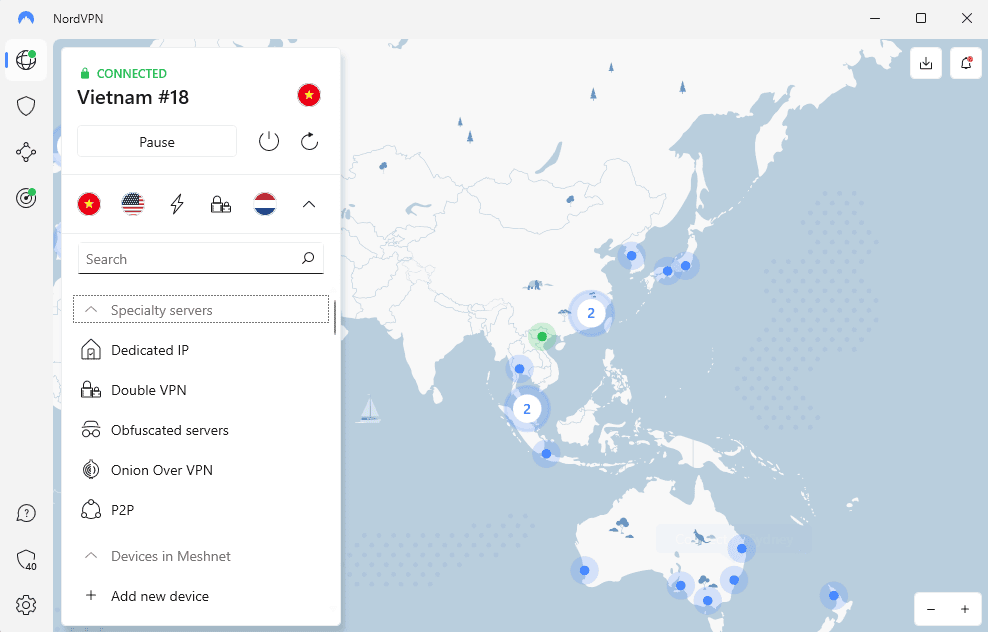Click the NordVPN logo in title bar
This screenshot has width=988, height=632.
click(26, 18)
